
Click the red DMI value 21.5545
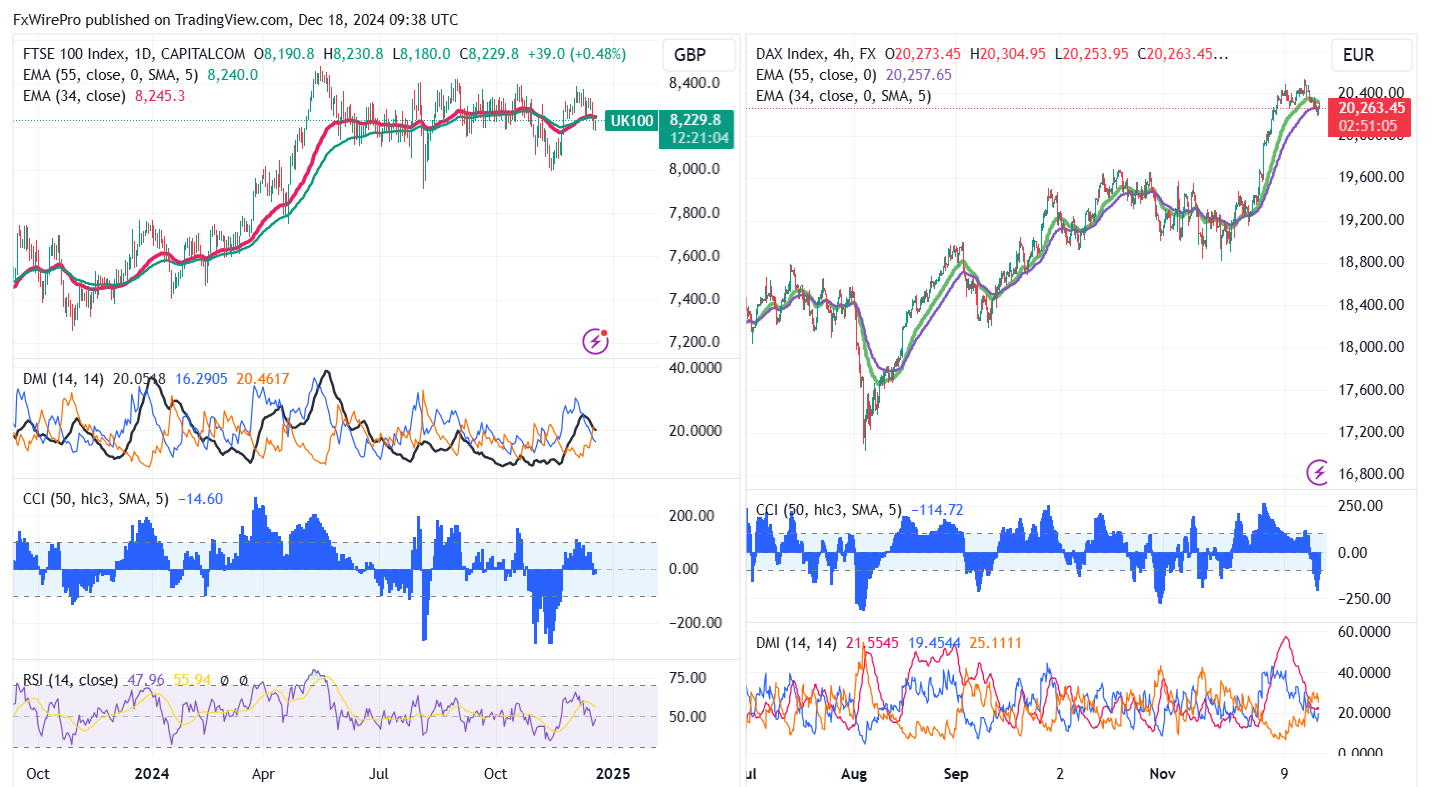[874, 642]
